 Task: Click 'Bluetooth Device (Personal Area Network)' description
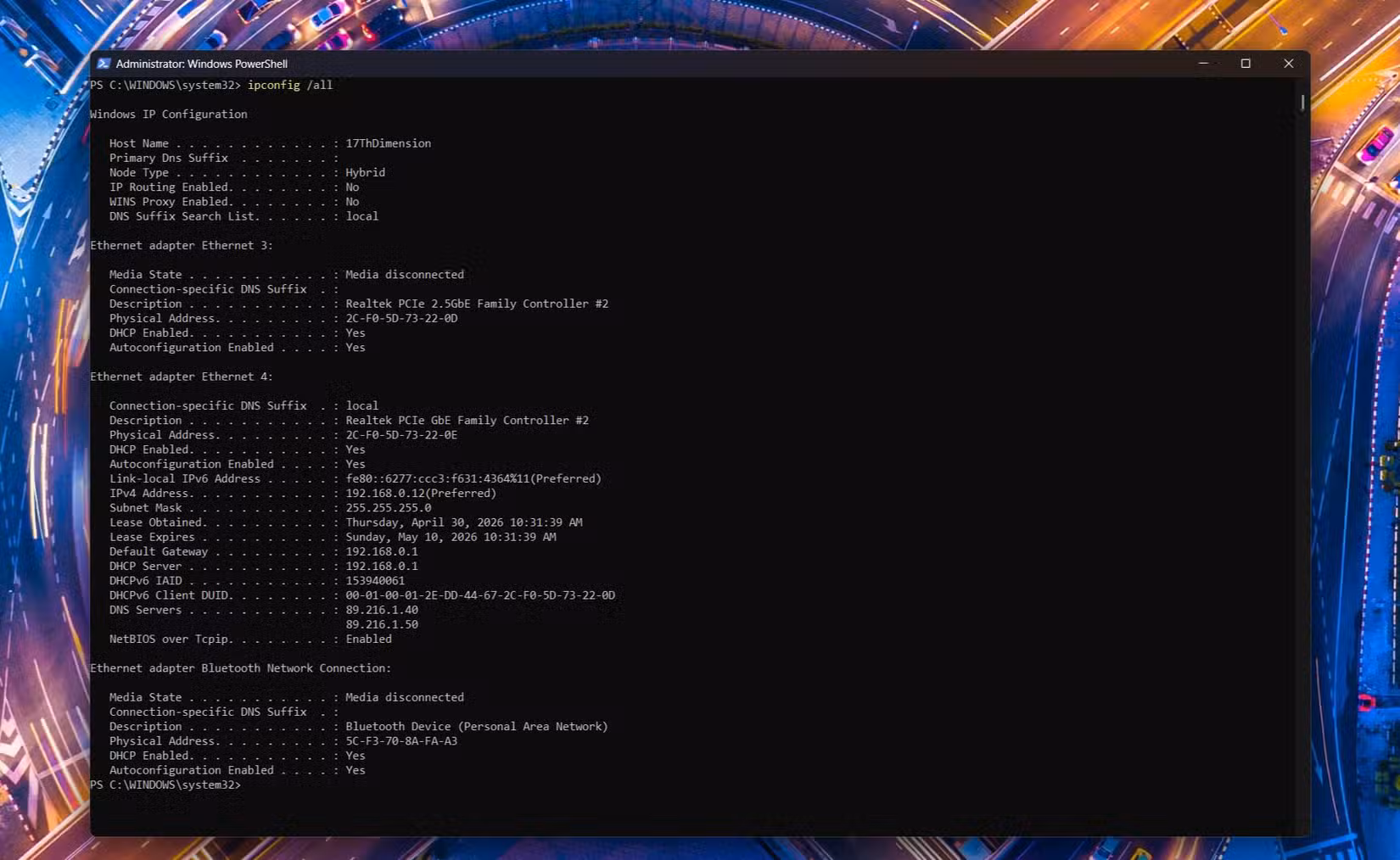point(477,727)
